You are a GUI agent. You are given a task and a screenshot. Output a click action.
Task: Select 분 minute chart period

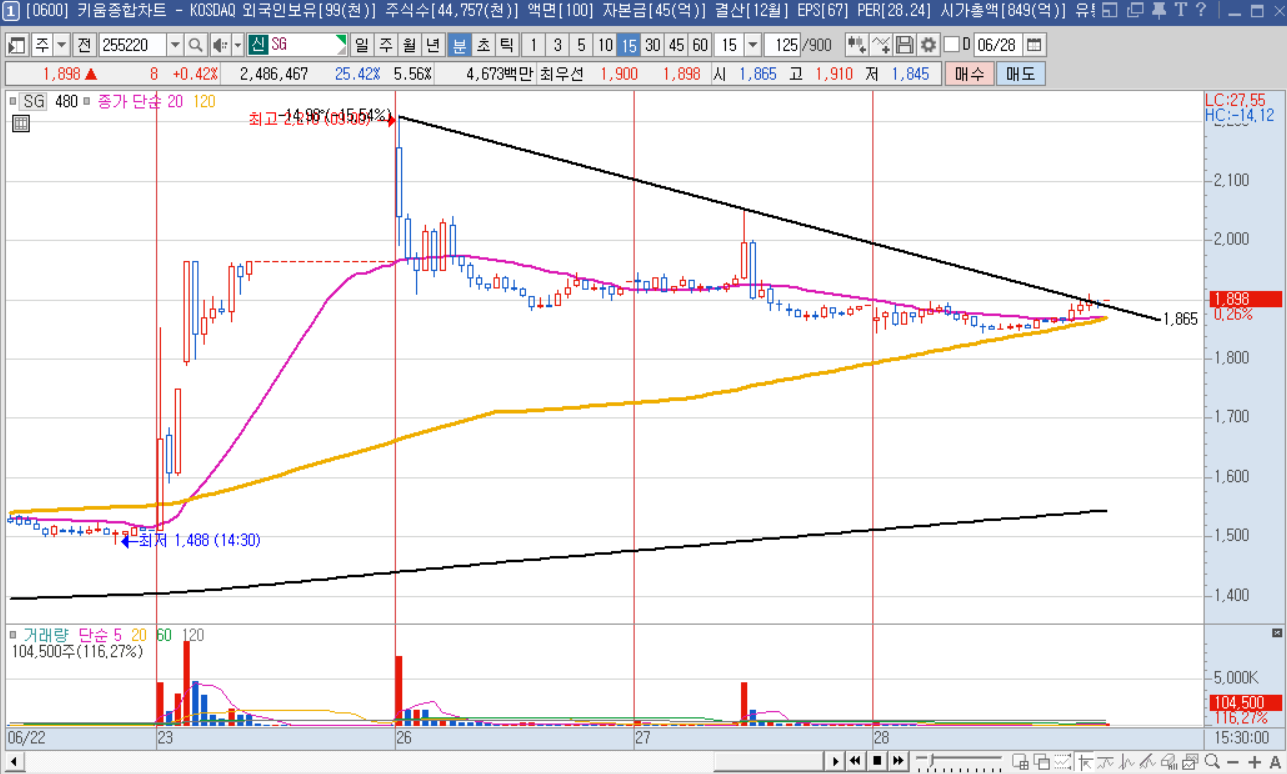(459, 46)
